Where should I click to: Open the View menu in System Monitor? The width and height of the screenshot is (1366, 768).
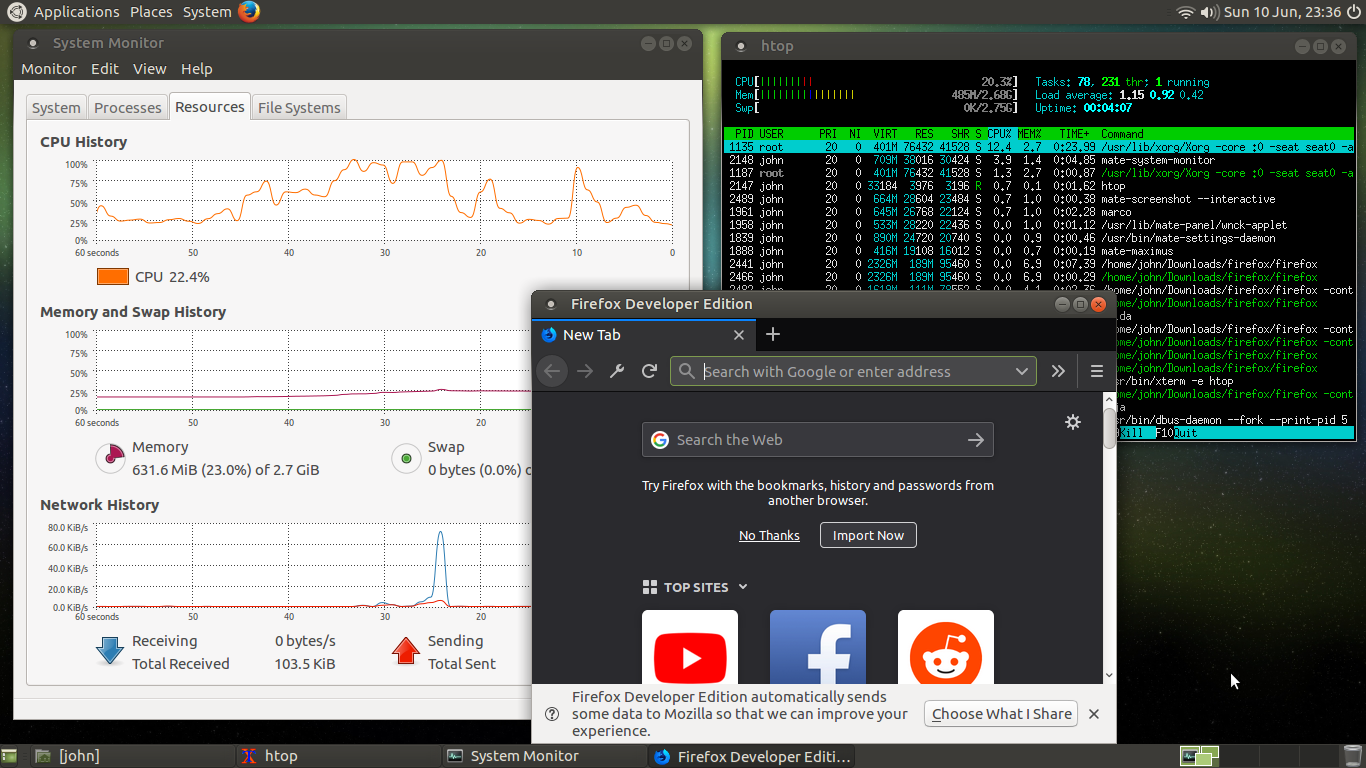click(150, 69)
